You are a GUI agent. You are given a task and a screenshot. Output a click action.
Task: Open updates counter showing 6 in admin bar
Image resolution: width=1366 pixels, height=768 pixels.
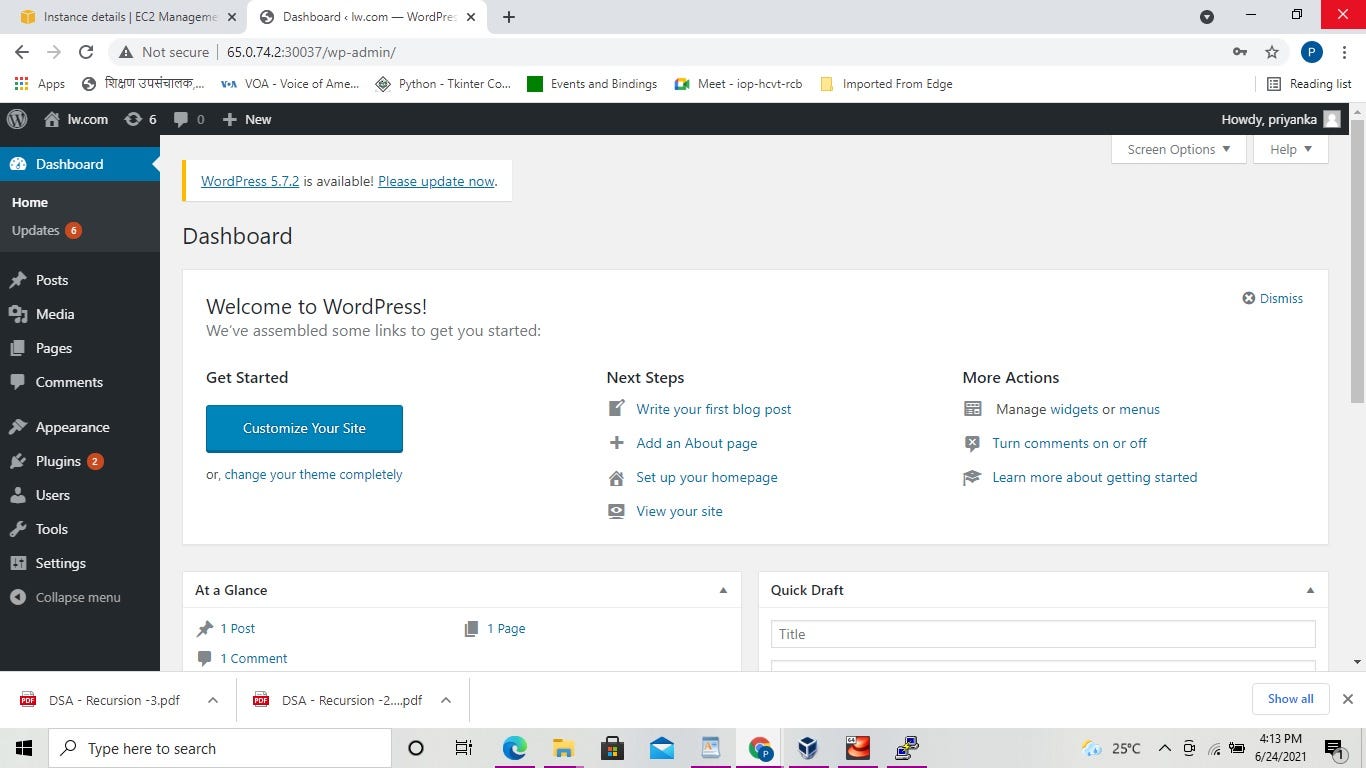pos(140,119)
